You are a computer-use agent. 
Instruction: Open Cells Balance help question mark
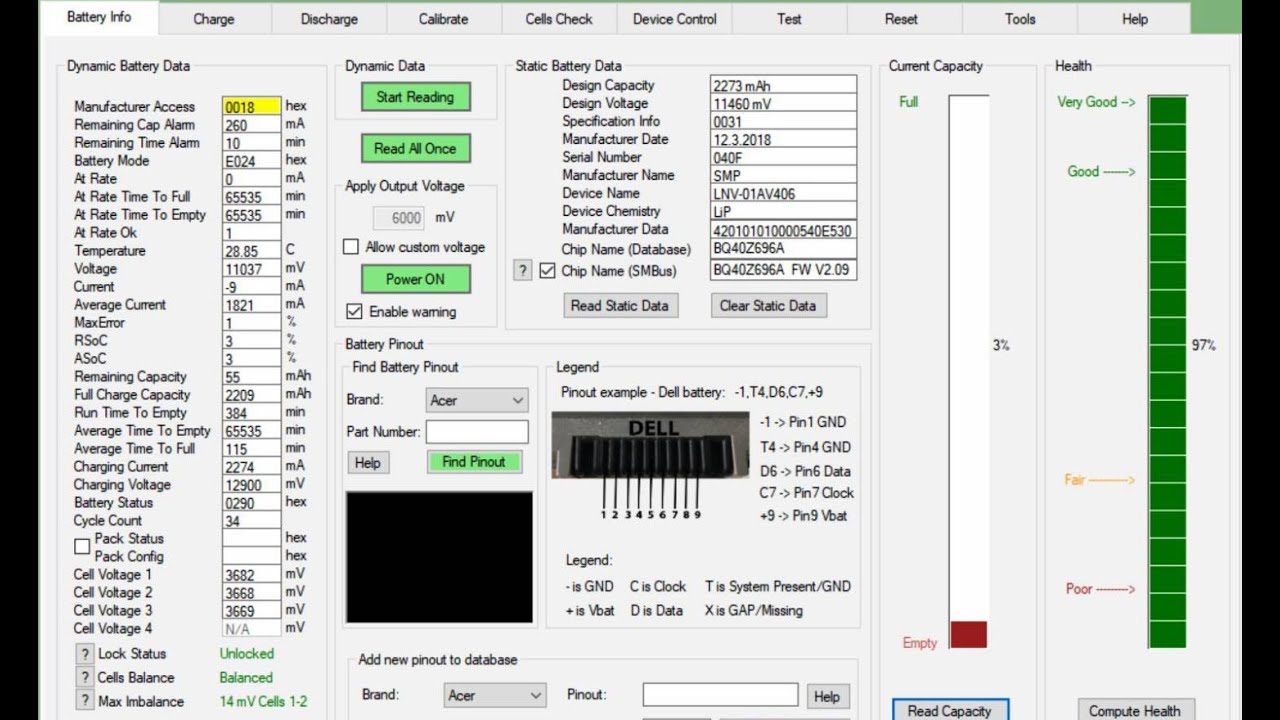pyautogui.click(x=84, y=678)
